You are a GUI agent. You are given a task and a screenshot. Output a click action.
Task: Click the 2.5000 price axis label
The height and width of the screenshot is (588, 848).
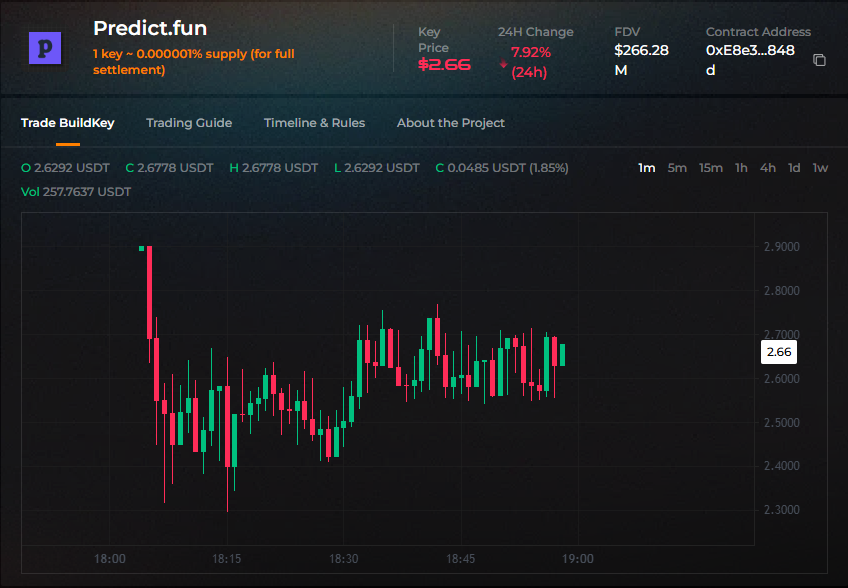(x=781, y=422)
